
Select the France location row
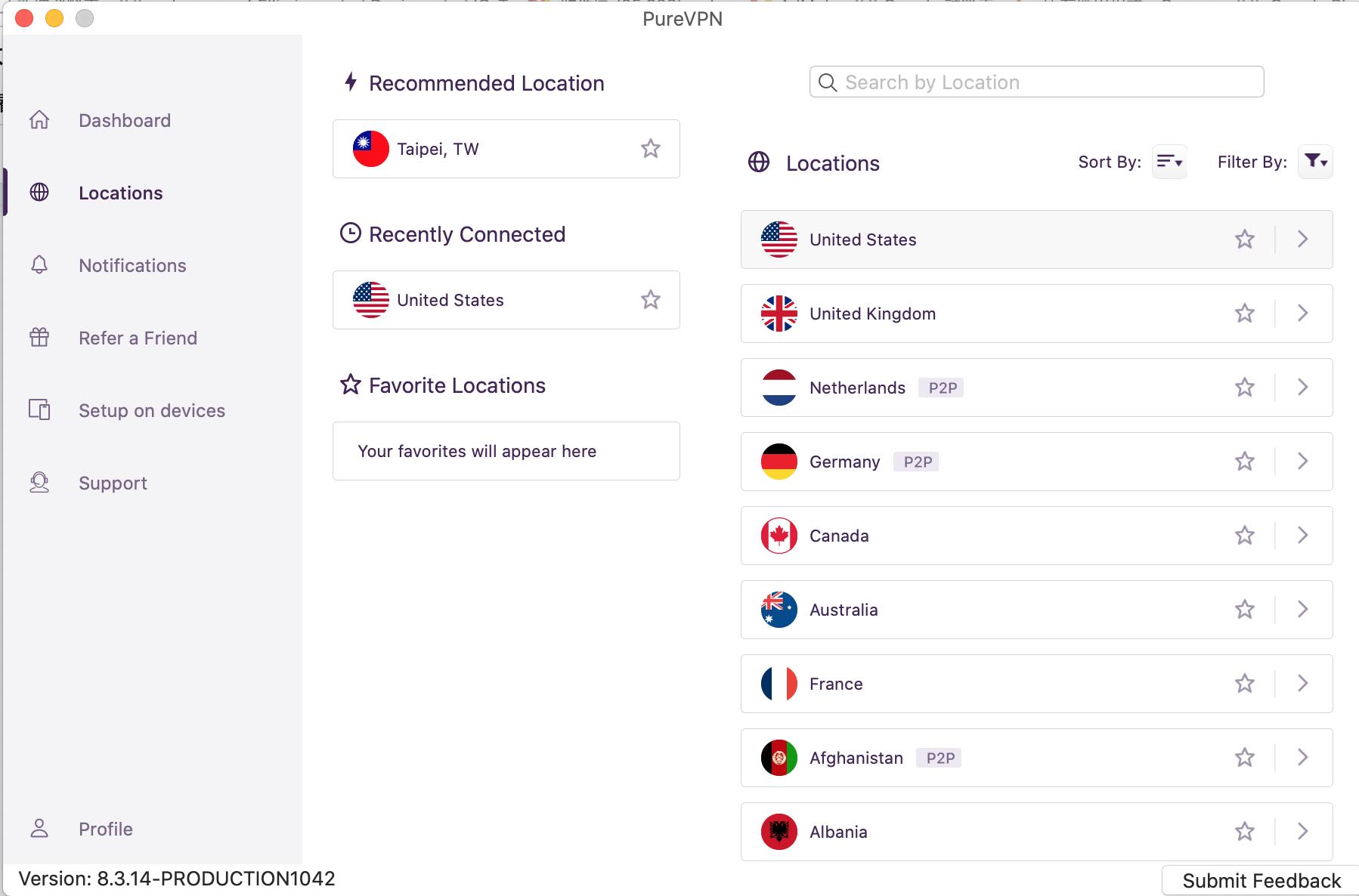1037,684
